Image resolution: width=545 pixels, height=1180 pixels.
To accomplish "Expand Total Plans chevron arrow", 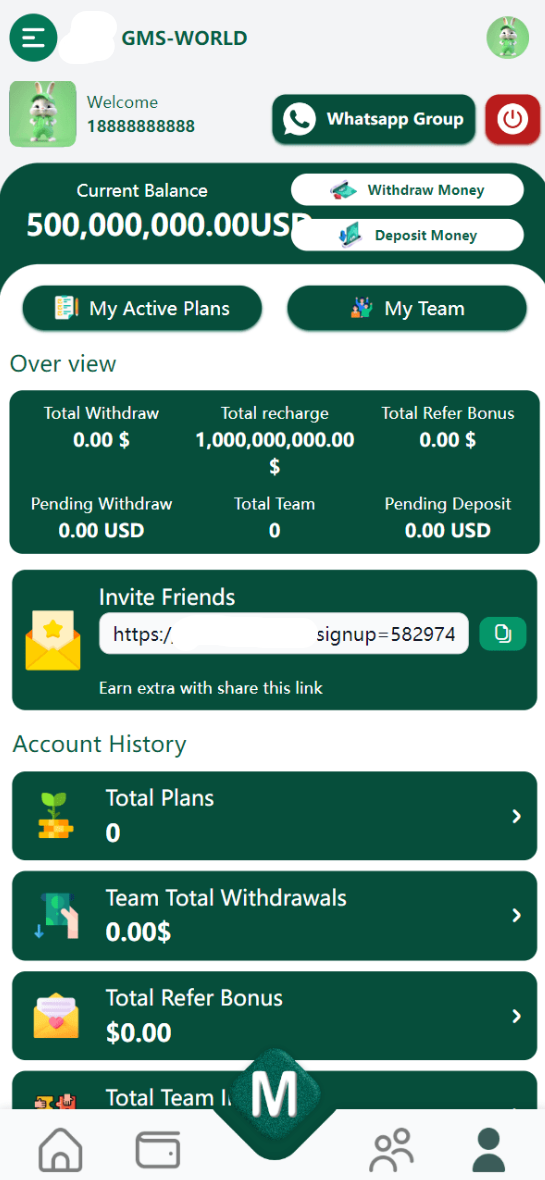I will [516, 816].
